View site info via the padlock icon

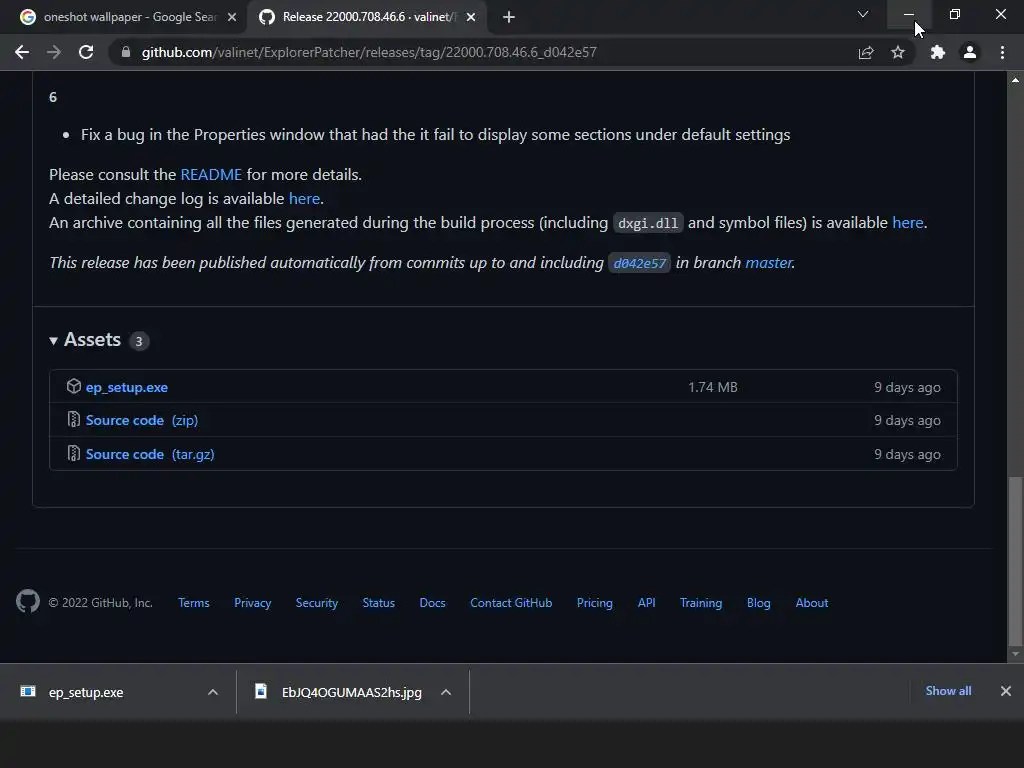[126, 52]
